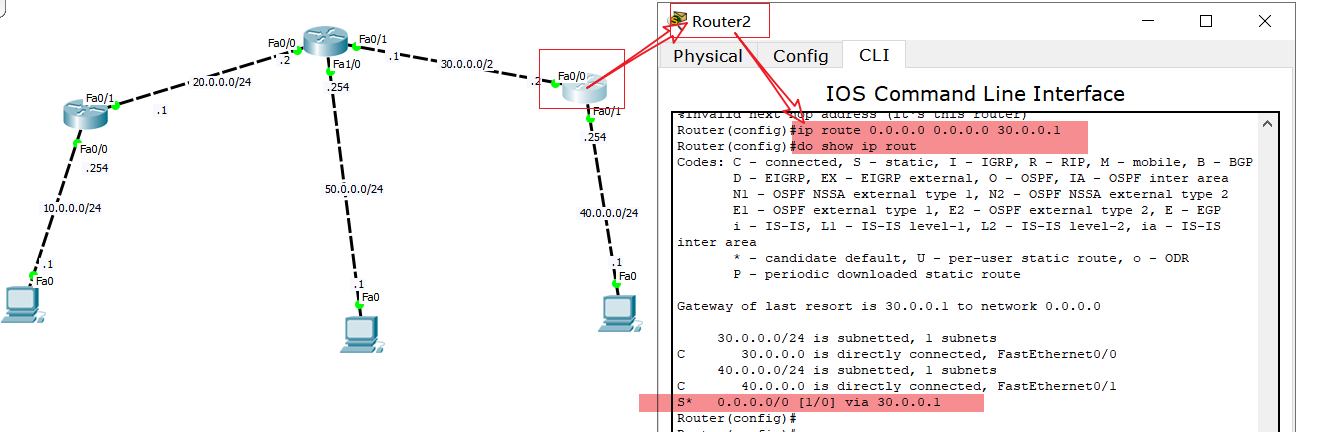The height and width of the screenshot is (432, 1327).
Task: Click the CLI scrollbar up arrow
Action: [1269, 124]
